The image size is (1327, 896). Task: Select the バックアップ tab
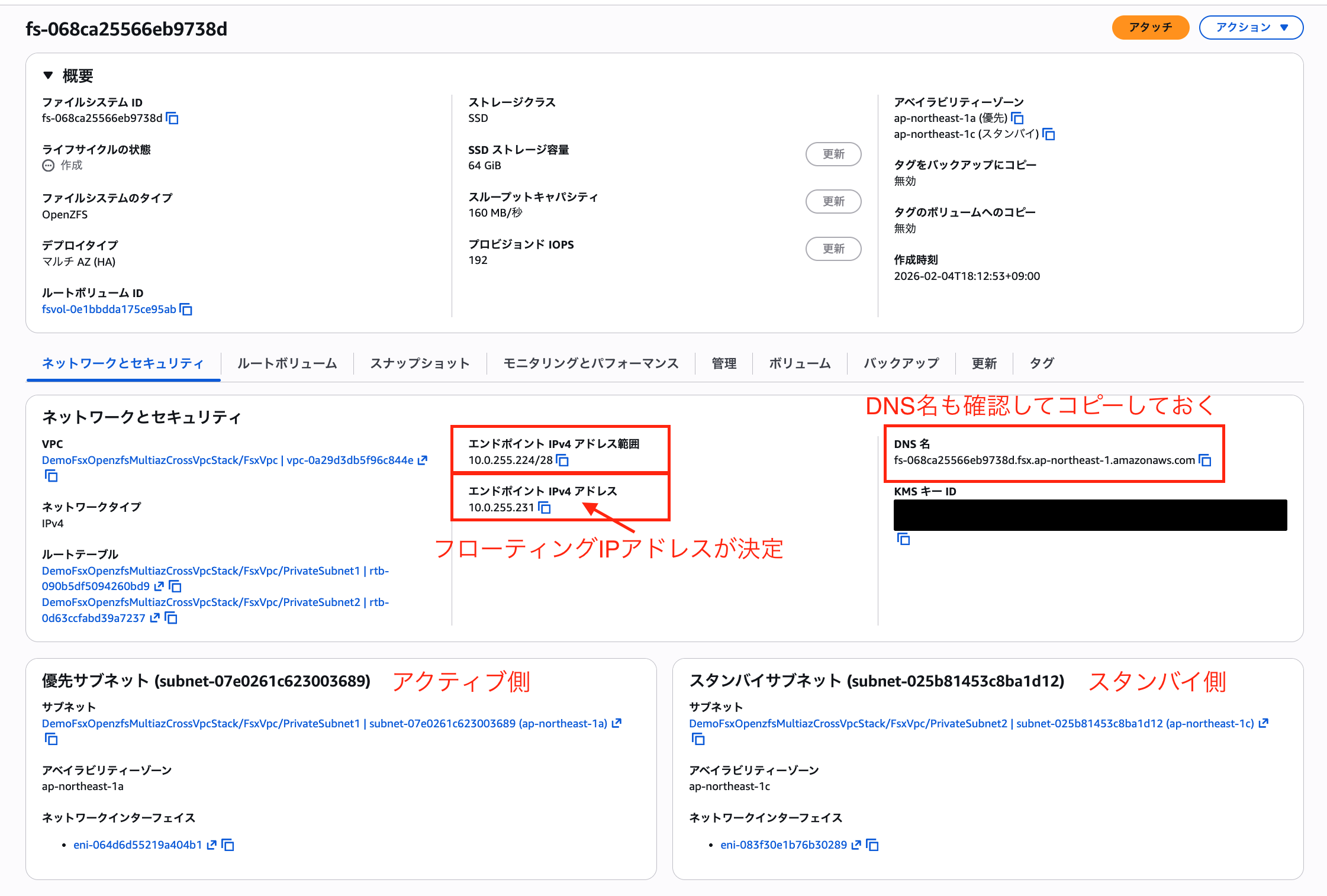901,363
